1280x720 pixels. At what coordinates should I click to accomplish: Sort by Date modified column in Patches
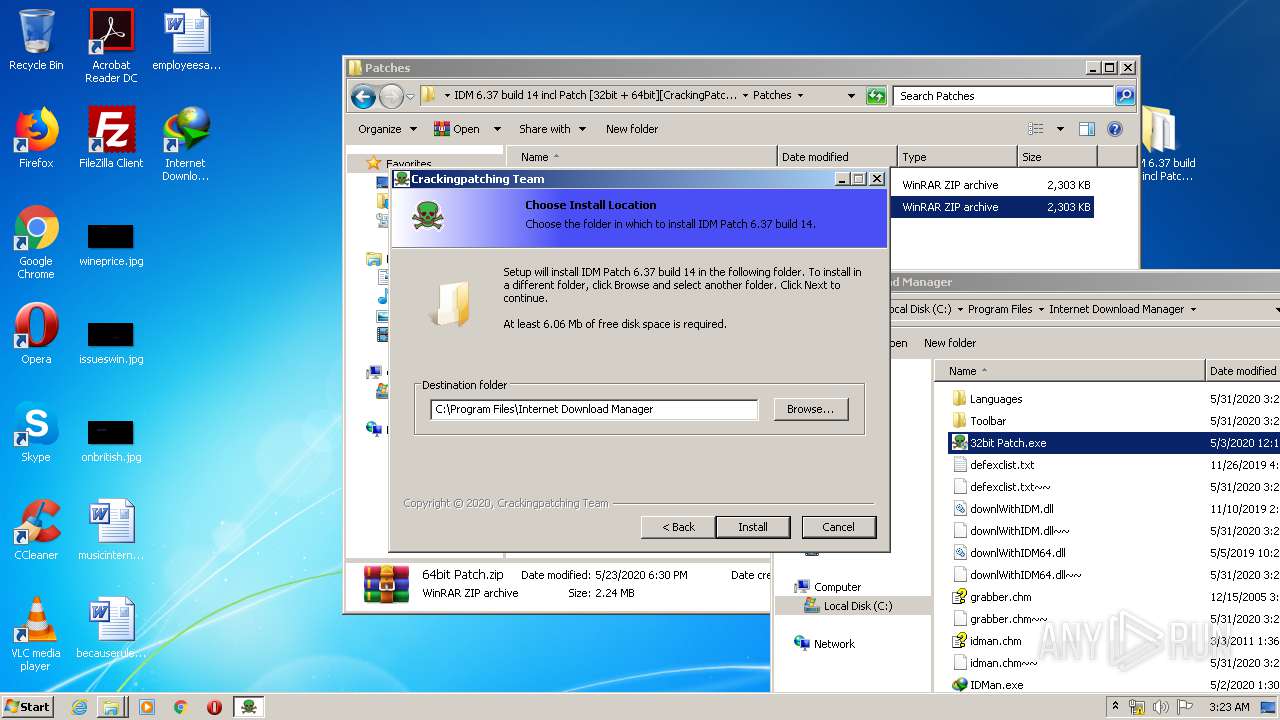(x=836, y=157)
